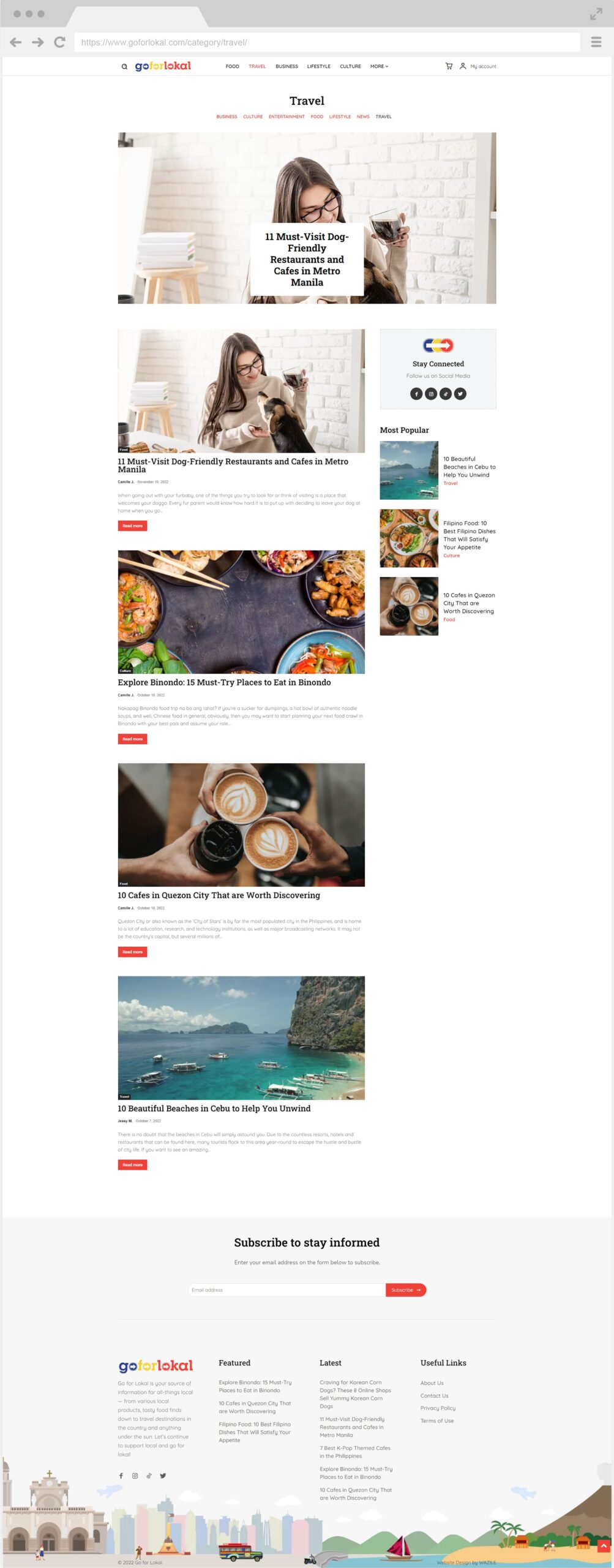Open the browser hamburger menu icon

(x=596, y=42)
